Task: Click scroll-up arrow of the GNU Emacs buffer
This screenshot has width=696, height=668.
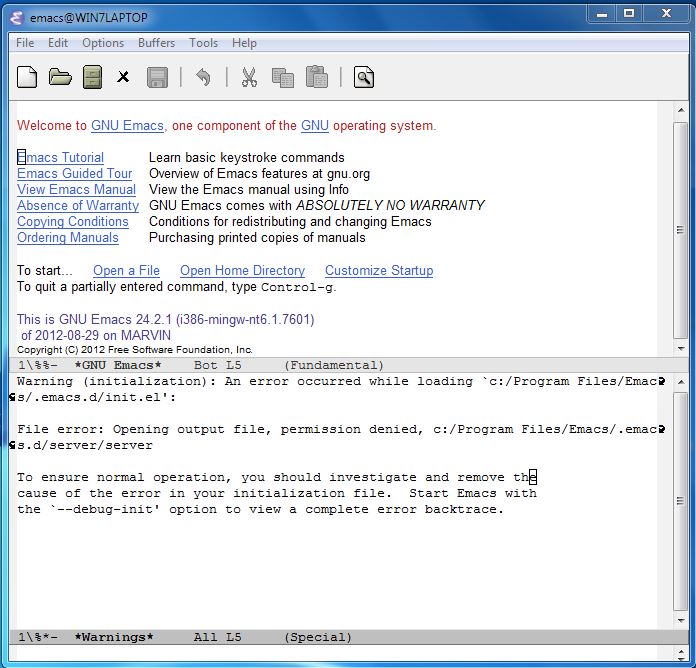Action: point(681,110)
